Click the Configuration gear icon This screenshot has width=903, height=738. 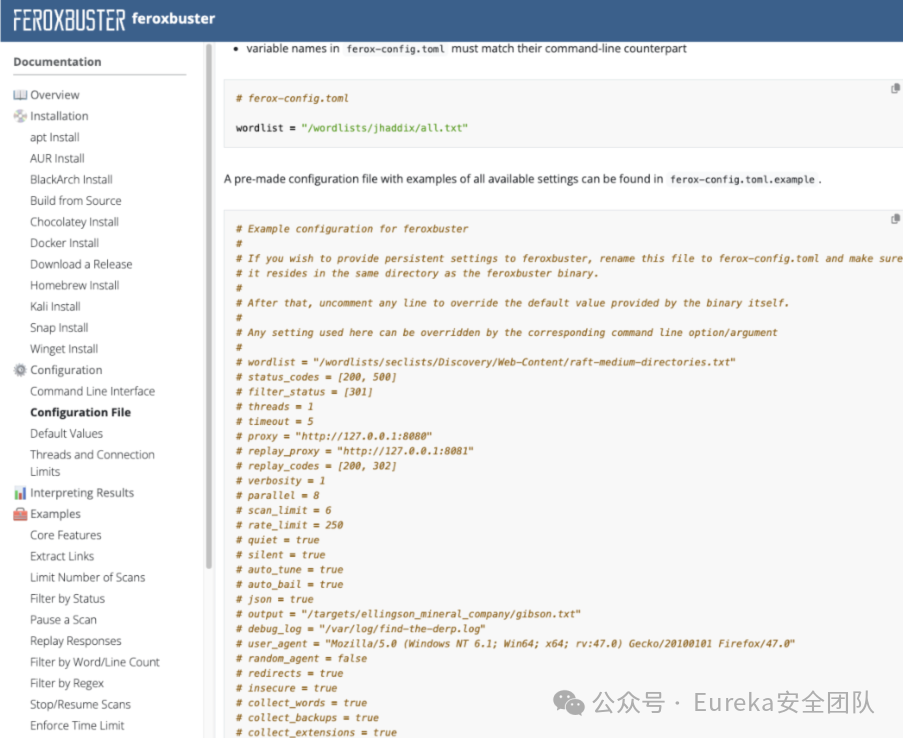(20, 370)
